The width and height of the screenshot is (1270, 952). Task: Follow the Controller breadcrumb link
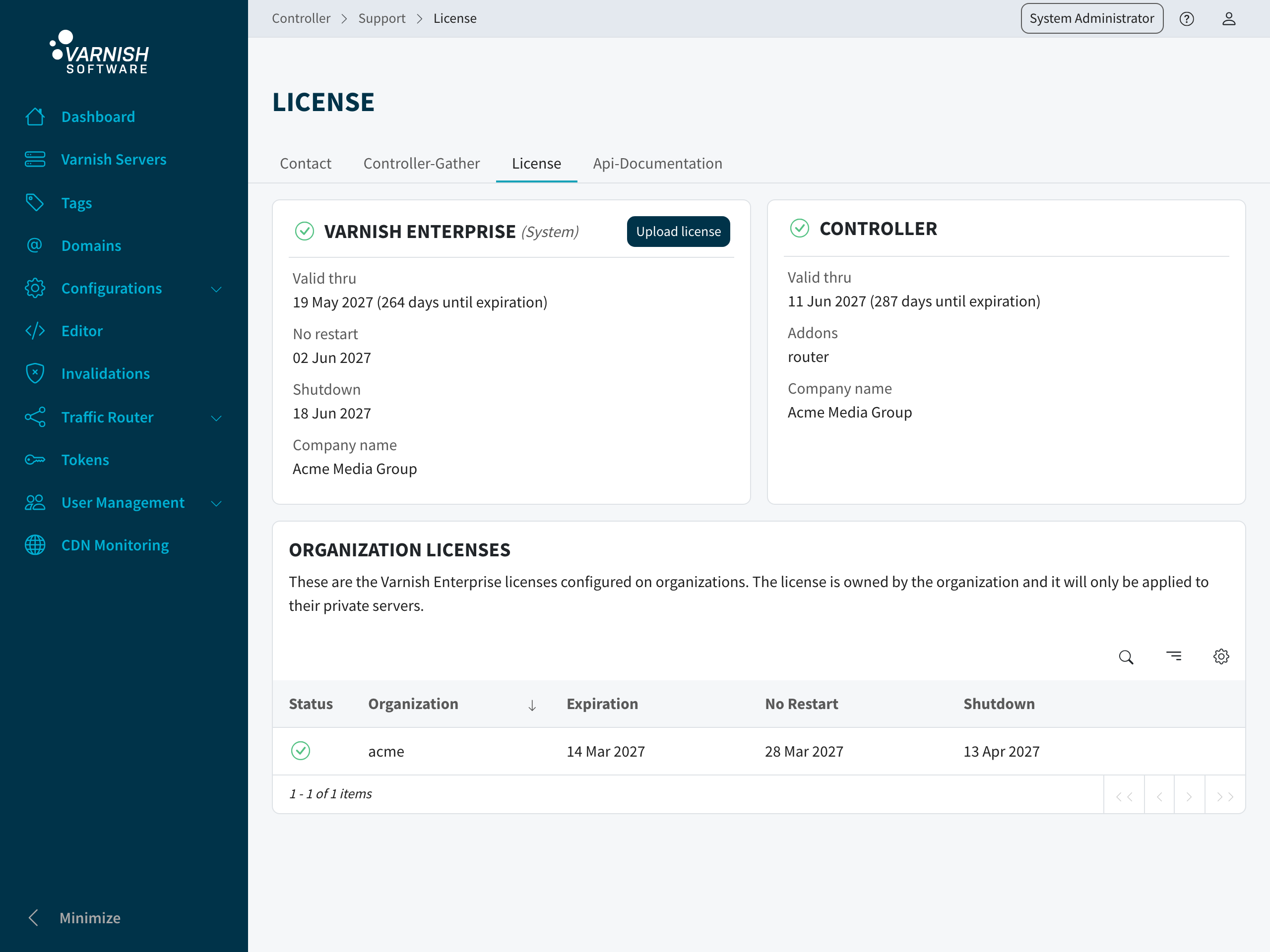click(301, 18)
